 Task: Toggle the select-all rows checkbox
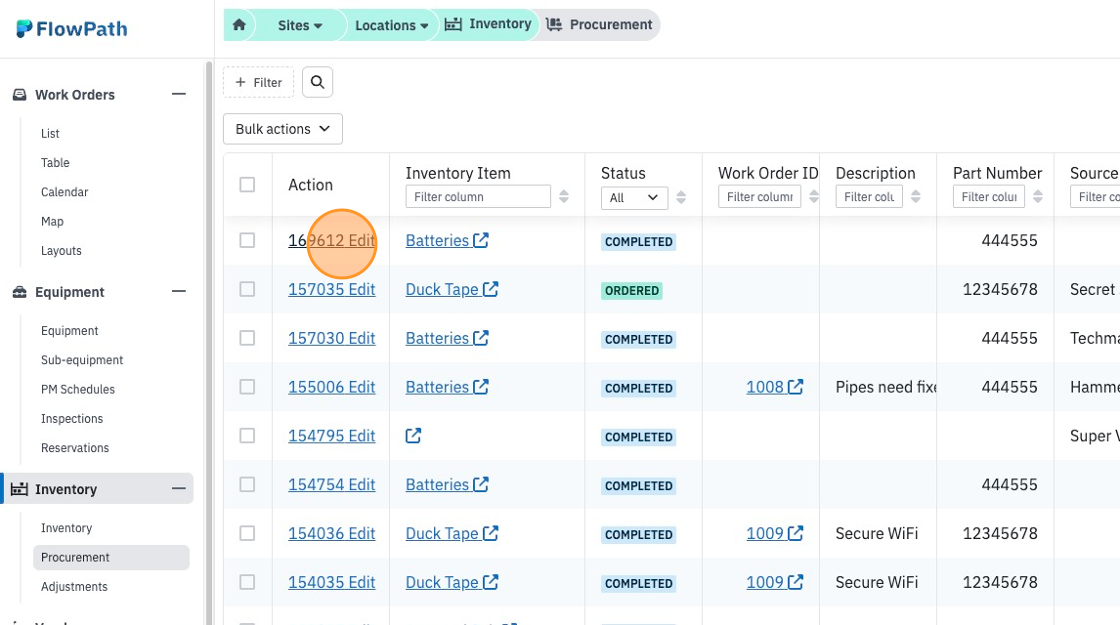click(247, 184)
